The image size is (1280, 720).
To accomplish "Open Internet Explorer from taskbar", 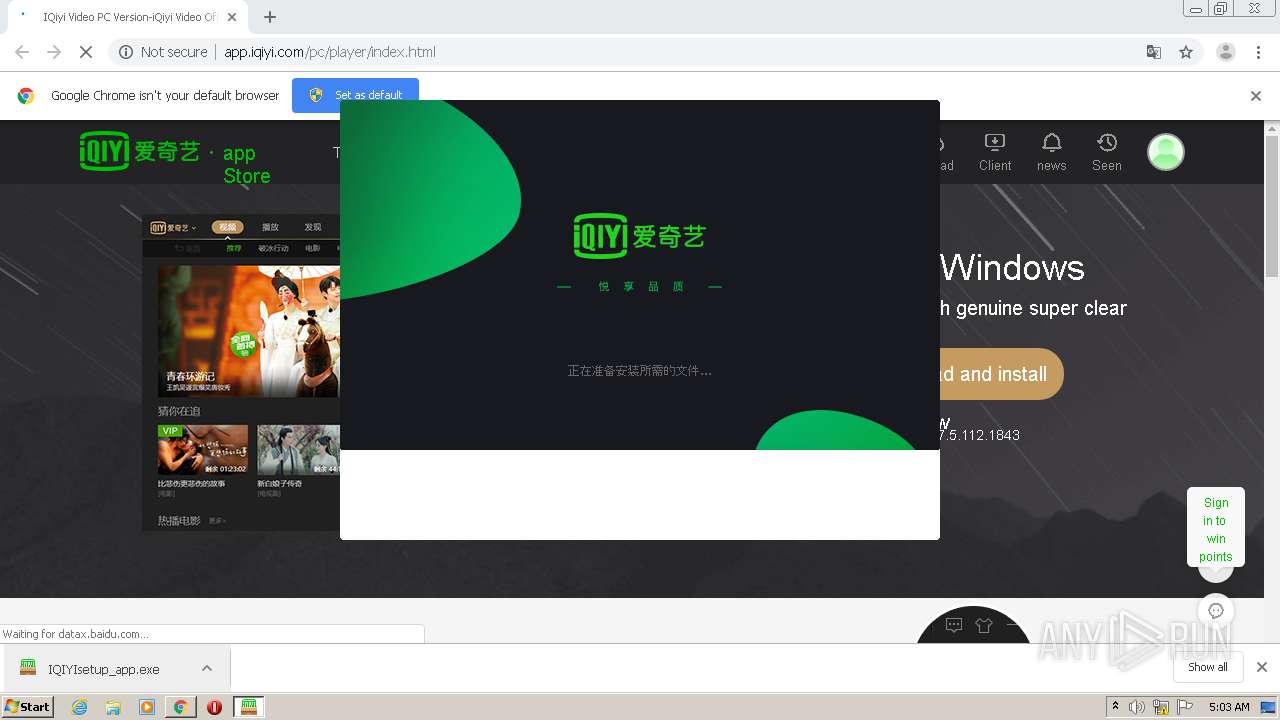I will 79,707.
